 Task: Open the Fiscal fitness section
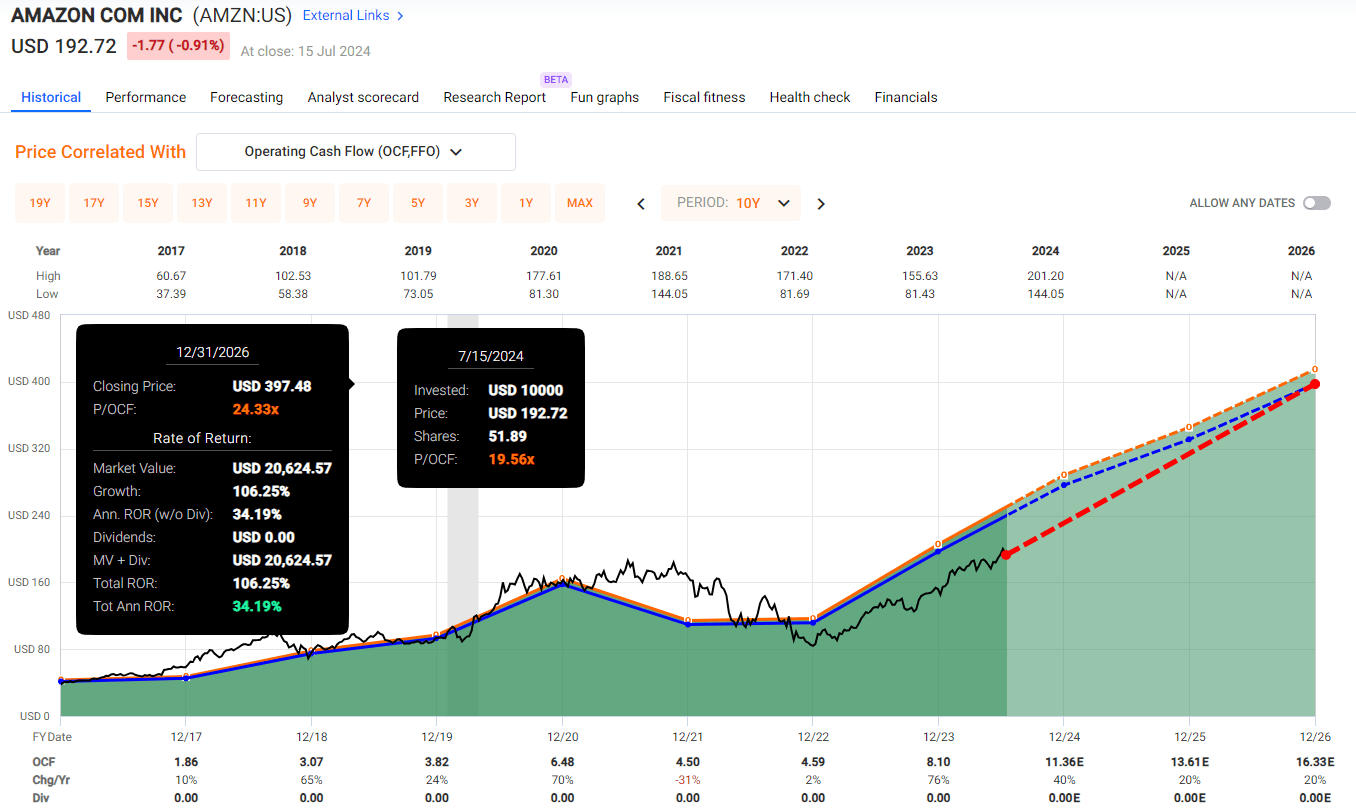pyautogui.click(x=704, y=97)
